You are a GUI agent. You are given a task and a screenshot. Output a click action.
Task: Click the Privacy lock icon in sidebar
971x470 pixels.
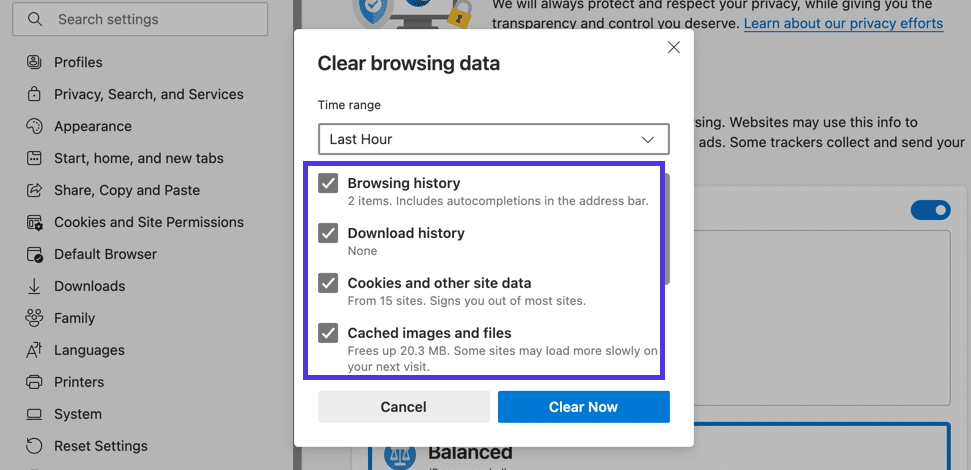tap(34, 94)
